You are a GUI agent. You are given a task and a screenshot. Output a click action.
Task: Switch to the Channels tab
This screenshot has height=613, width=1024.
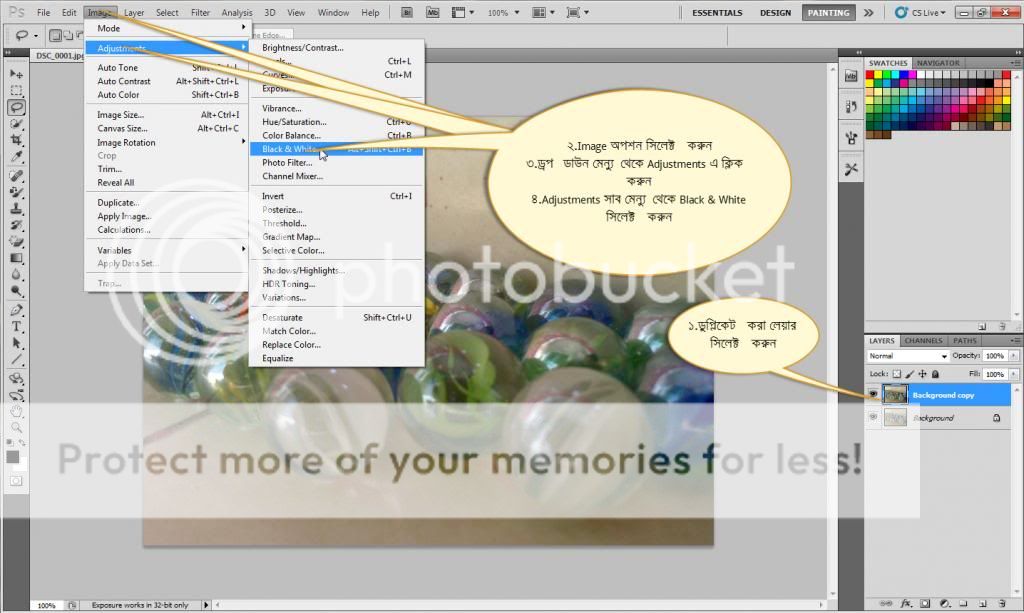coord(922,341)
